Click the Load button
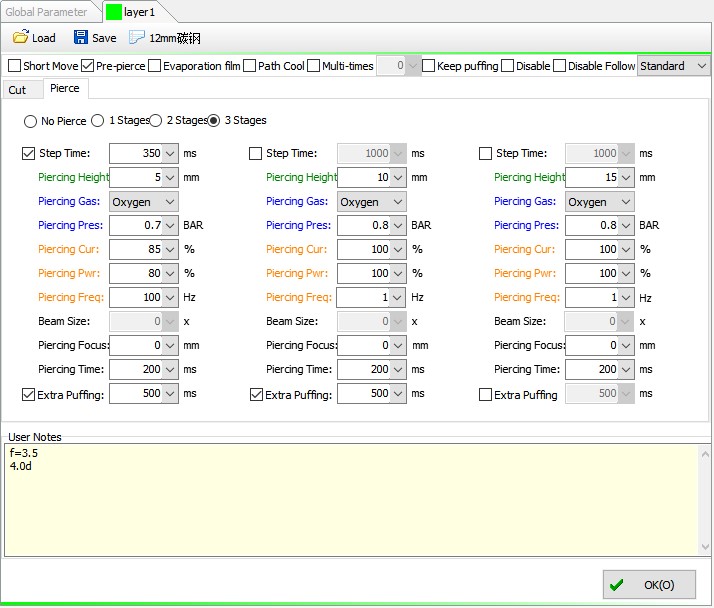This screenshot has height=608, width=714. tap(34, 37)
